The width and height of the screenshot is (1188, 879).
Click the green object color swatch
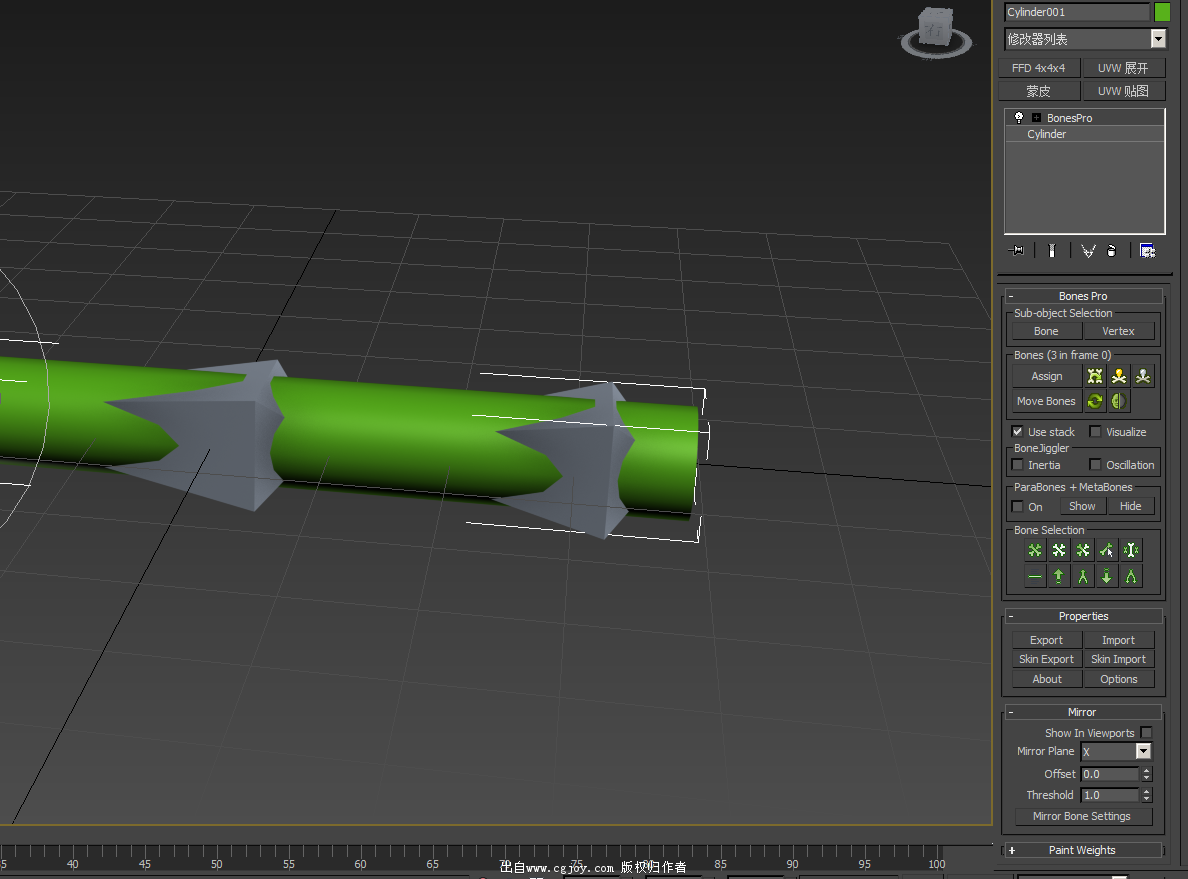pos(1162,12)
